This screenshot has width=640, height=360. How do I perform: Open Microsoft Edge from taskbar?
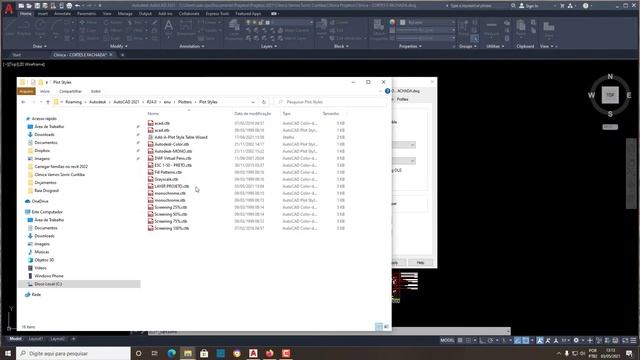171,353
